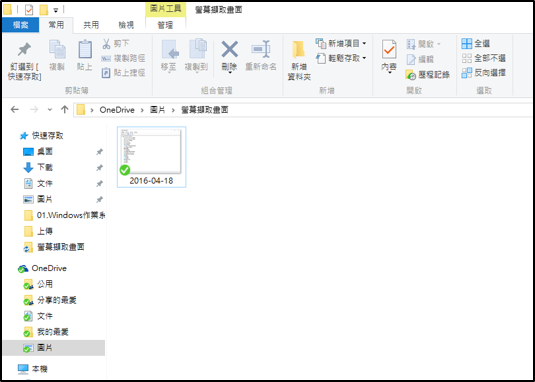This screenshot has width=535, height=382.
Task: Click the chevron after 圖片 in path
Action: point(173,110)
